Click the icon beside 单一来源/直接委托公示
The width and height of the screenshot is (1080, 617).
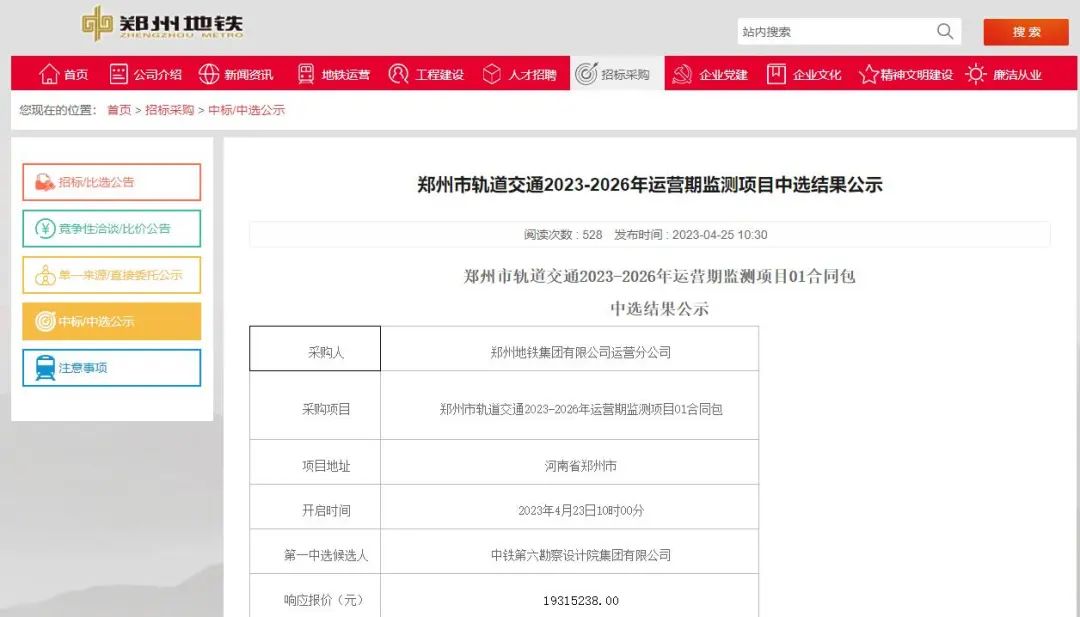[x=45, y=275]
